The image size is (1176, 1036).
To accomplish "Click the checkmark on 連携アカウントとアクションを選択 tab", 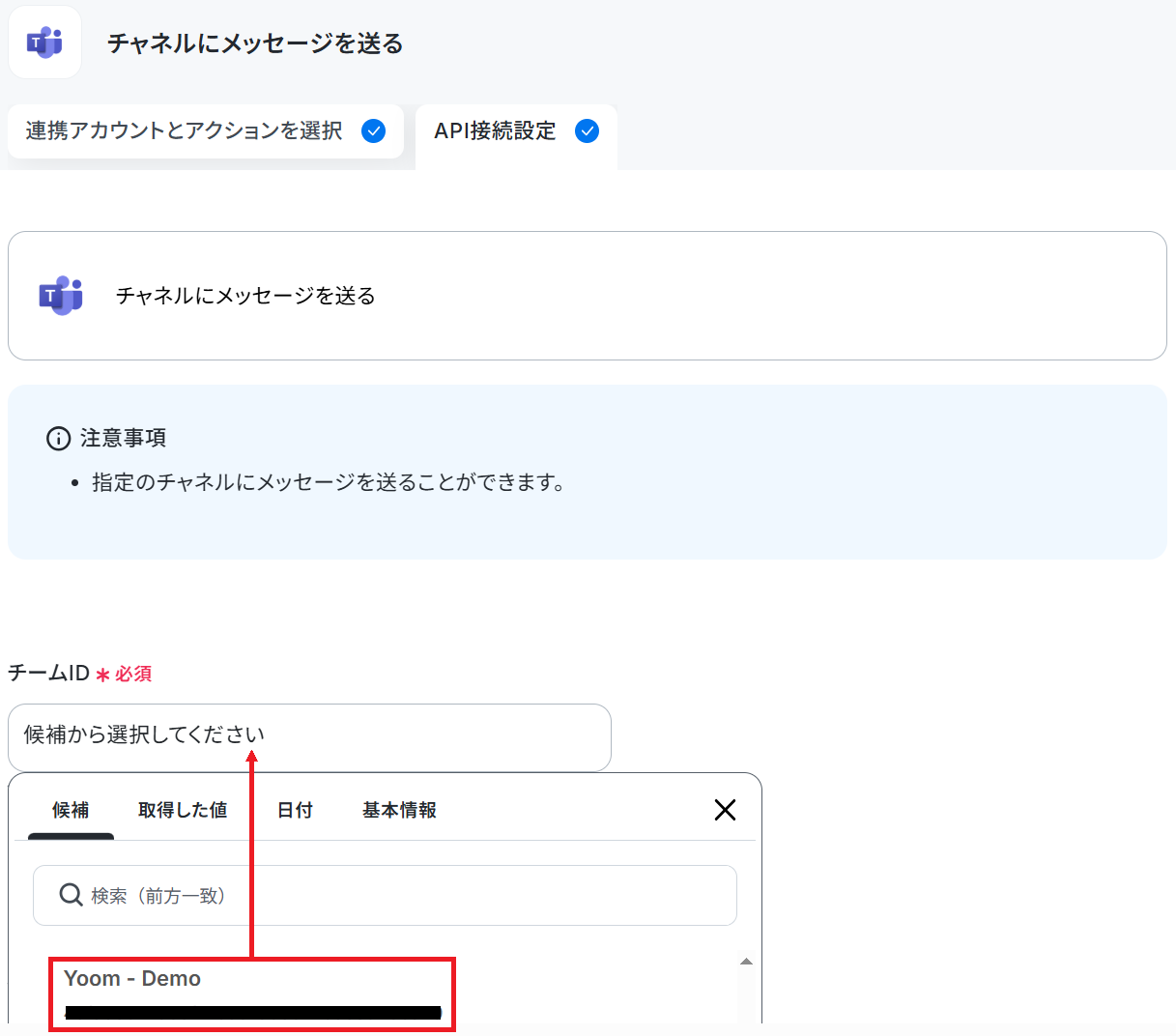I will pyautogui.click(x=373, y=130).
